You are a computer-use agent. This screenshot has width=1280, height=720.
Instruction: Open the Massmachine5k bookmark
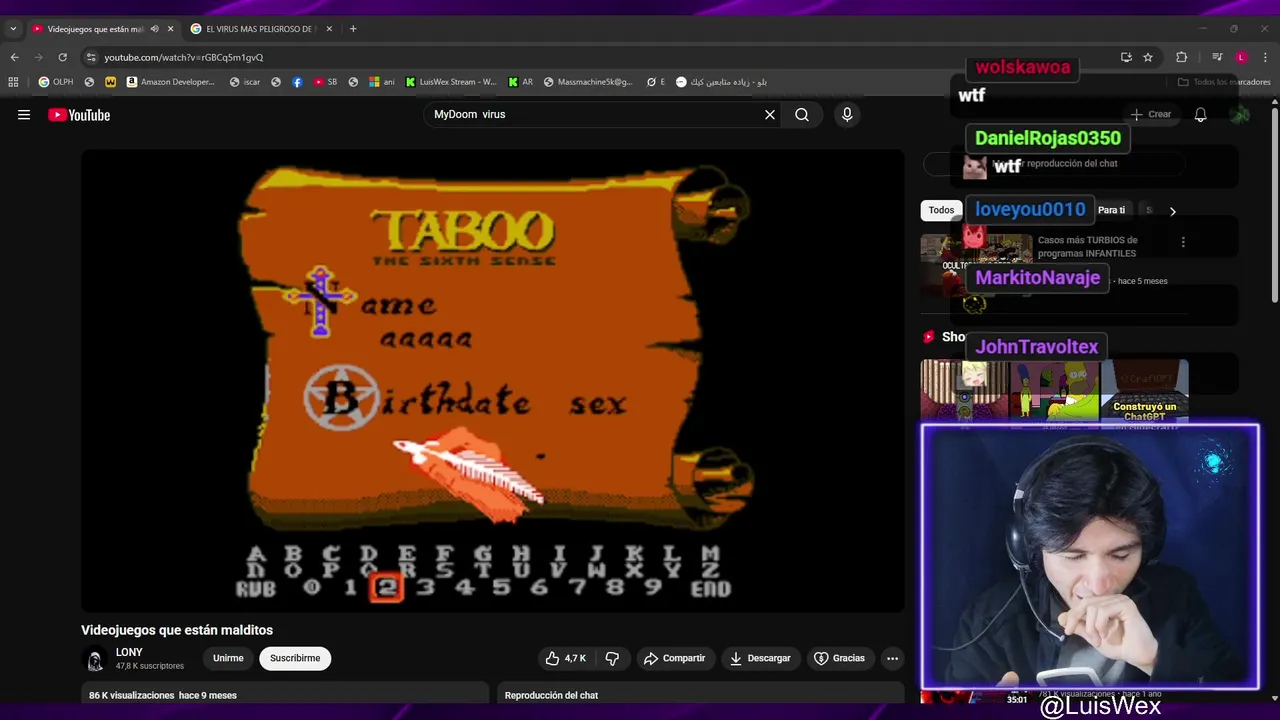coord(588,82)
